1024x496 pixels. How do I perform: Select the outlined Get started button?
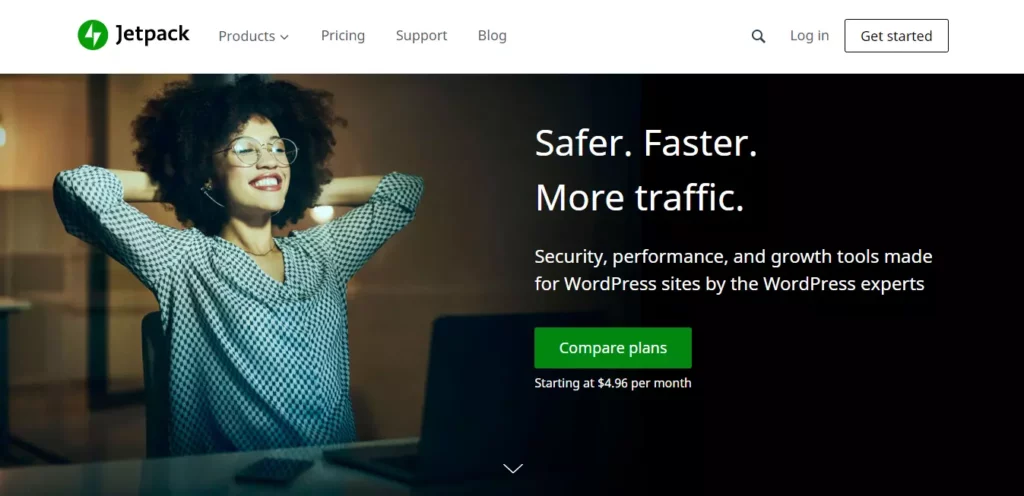[x=896, y=36]
